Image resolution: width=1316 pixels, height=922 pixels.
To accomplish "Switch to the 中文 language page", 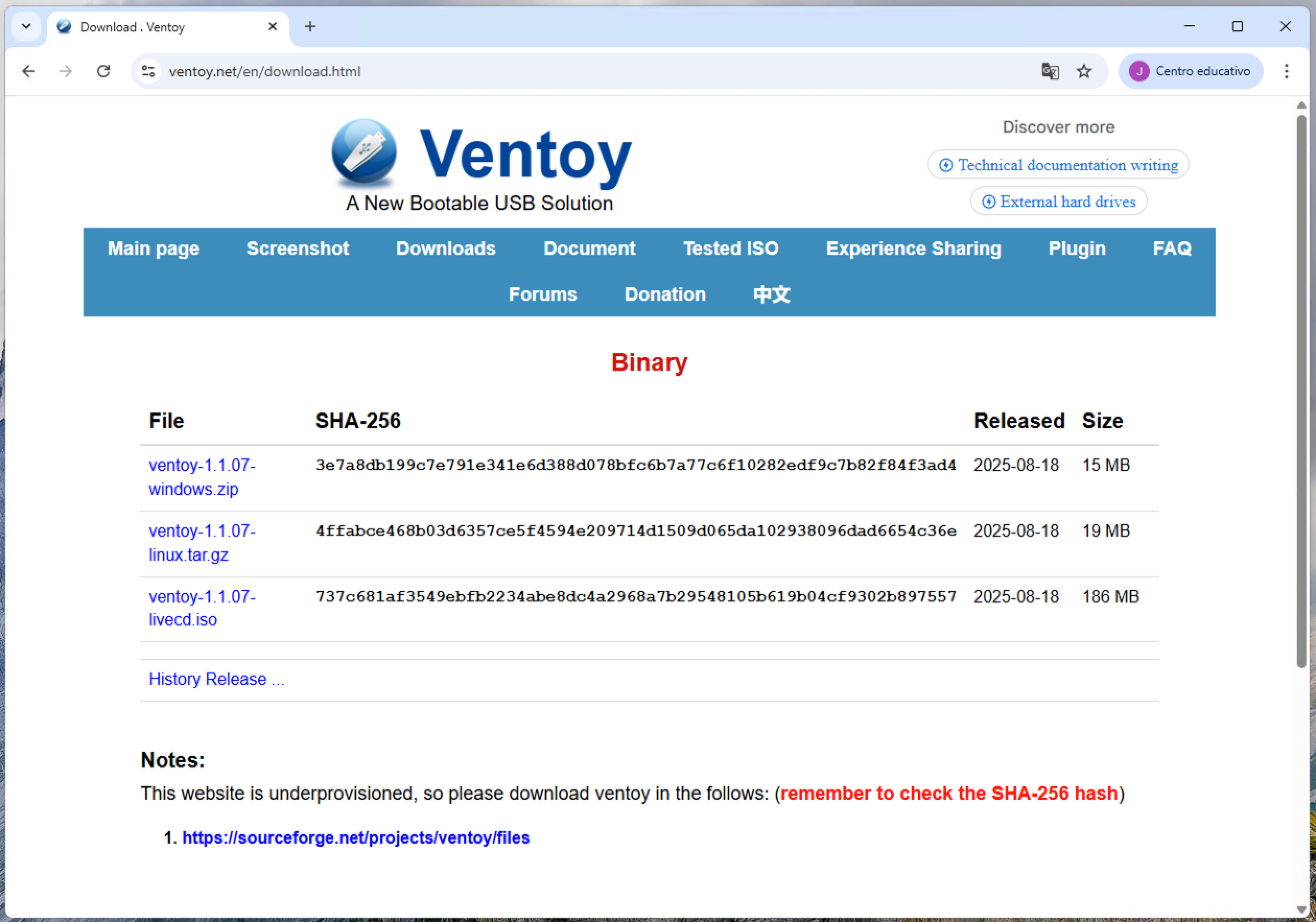I will point(771,294).
